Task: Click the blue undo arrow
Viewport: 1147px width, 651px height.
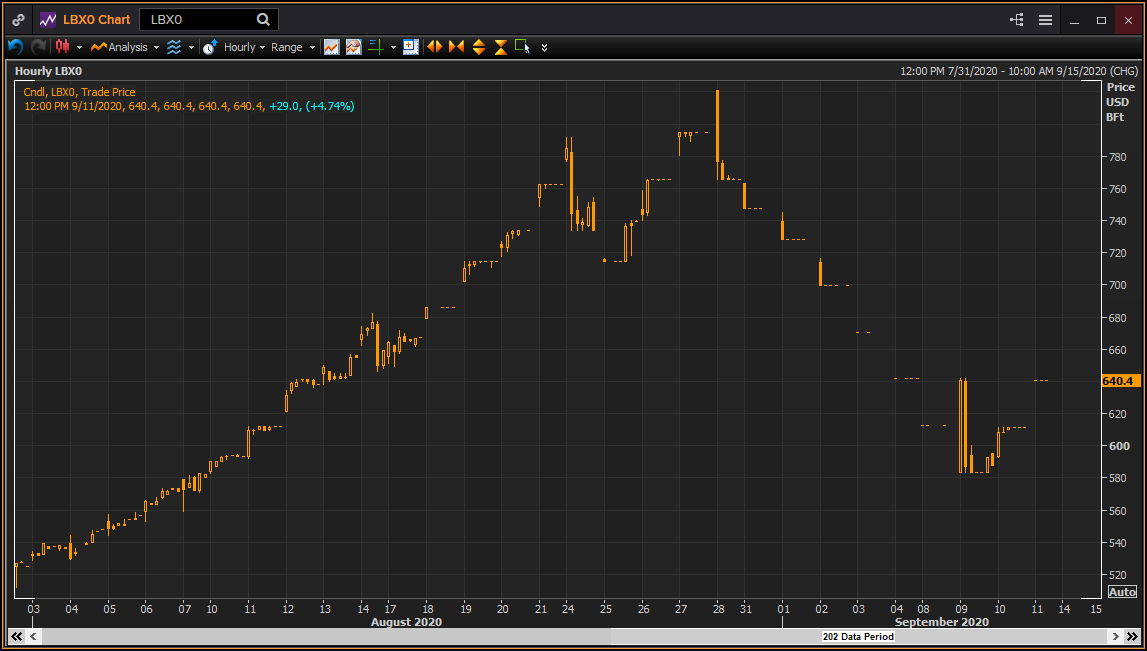Action: coord(15,47)
